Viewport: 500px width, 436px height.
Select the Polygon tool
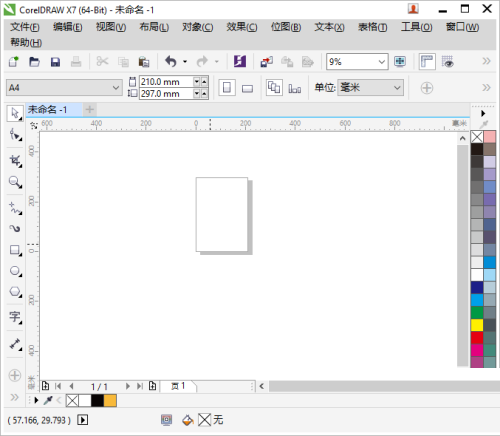coord(15,292)
